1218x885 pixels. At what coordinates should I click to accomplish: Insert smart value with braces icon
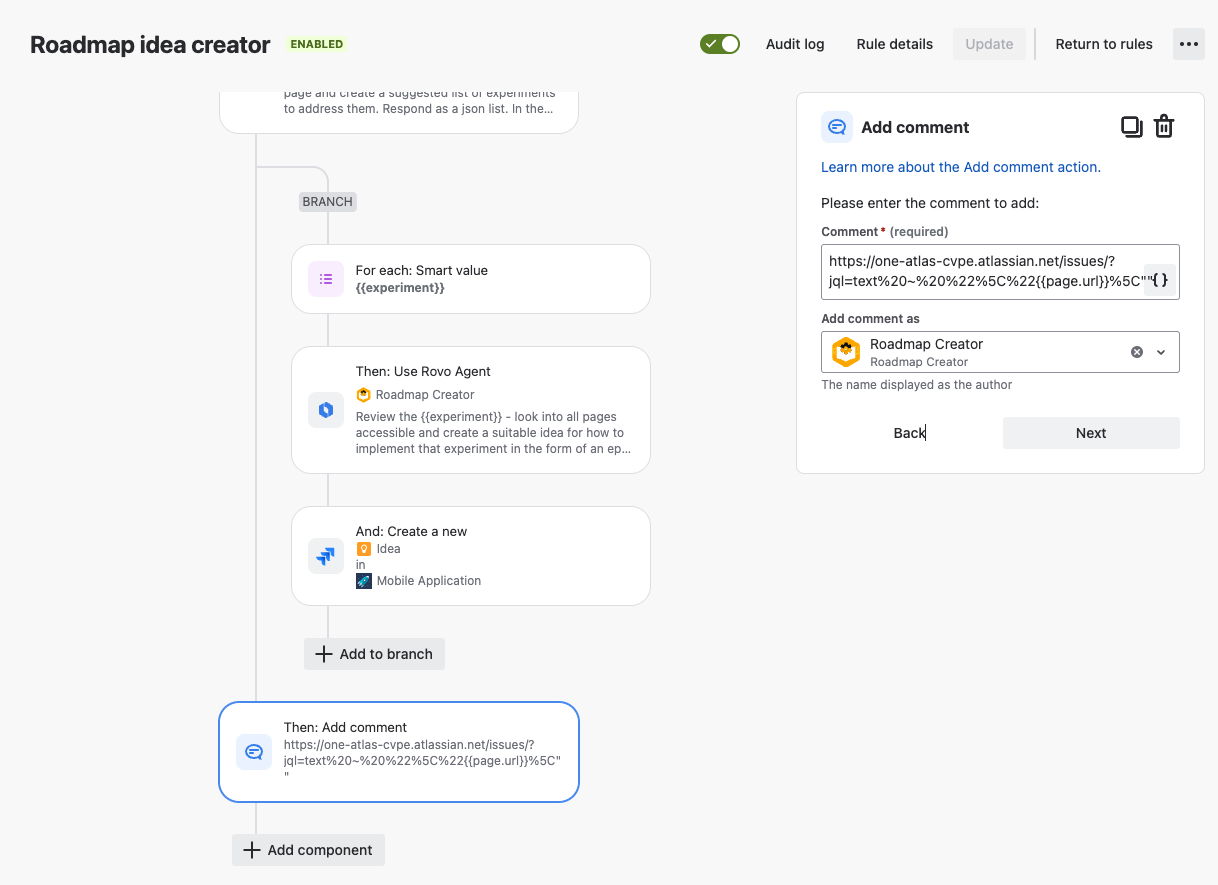tap(1160, 281)
